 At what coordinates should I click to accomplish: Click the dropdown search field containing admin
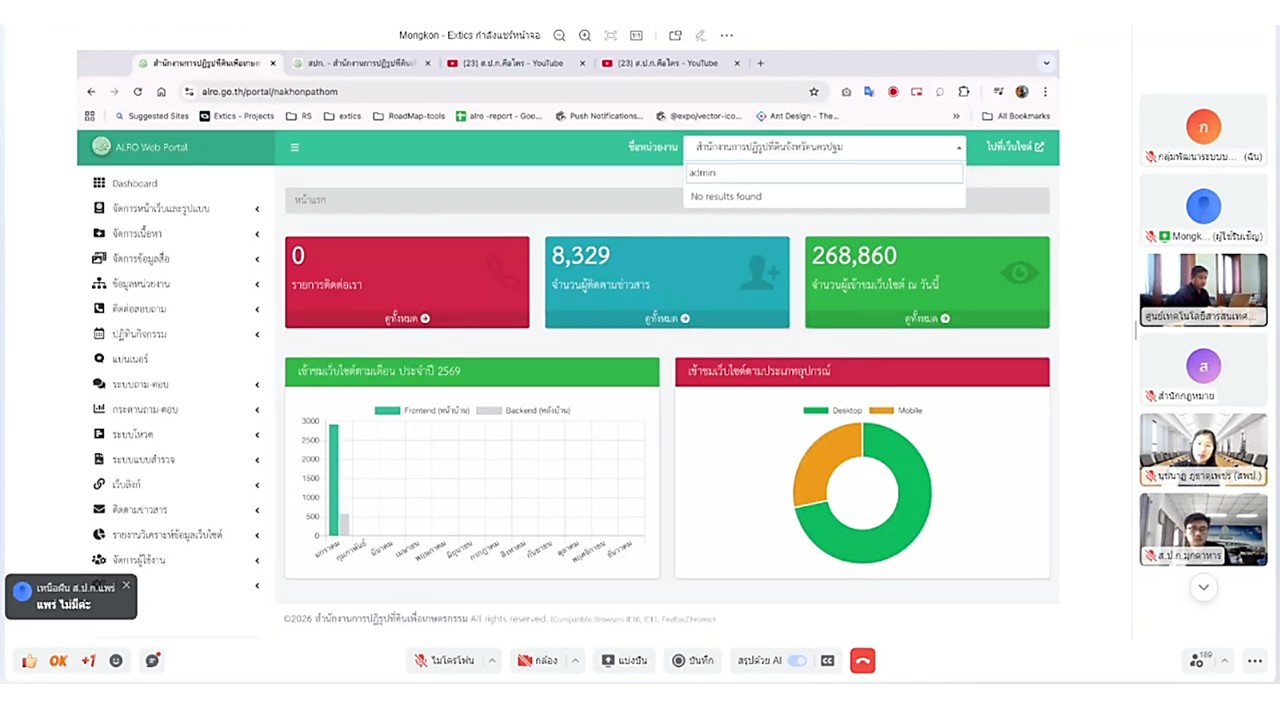point(824,173)
